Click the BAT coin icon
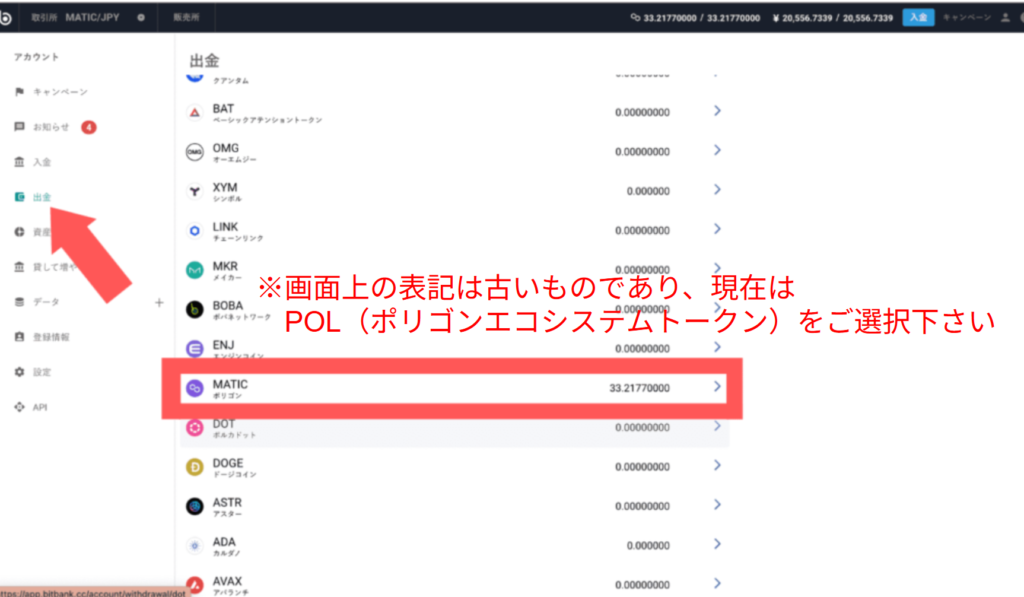The height and width of the screenshot is (597, 1024). tap(195, 113)
